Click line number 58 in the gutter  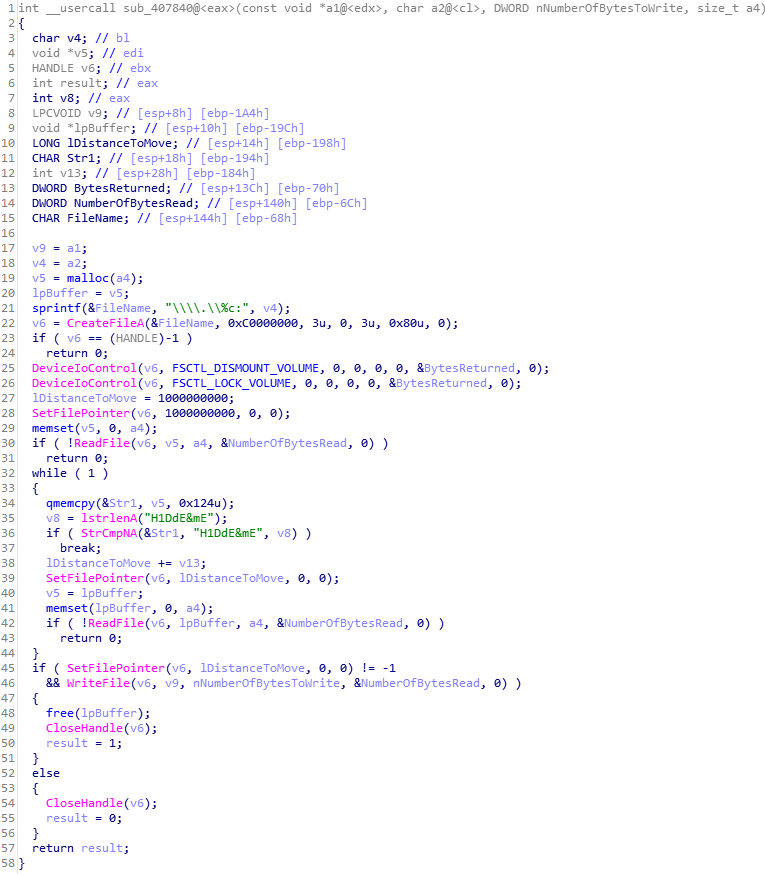pos(8,863)
